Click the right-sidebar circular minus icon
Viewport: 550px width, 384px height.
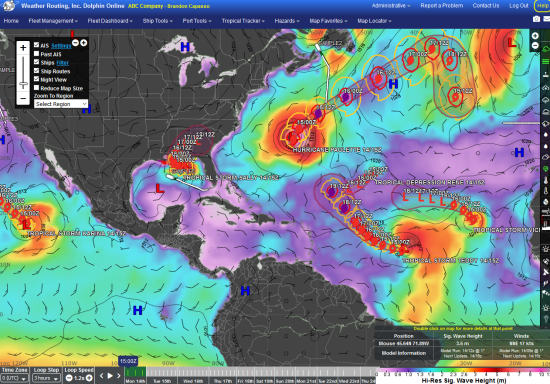pos(535,46)
